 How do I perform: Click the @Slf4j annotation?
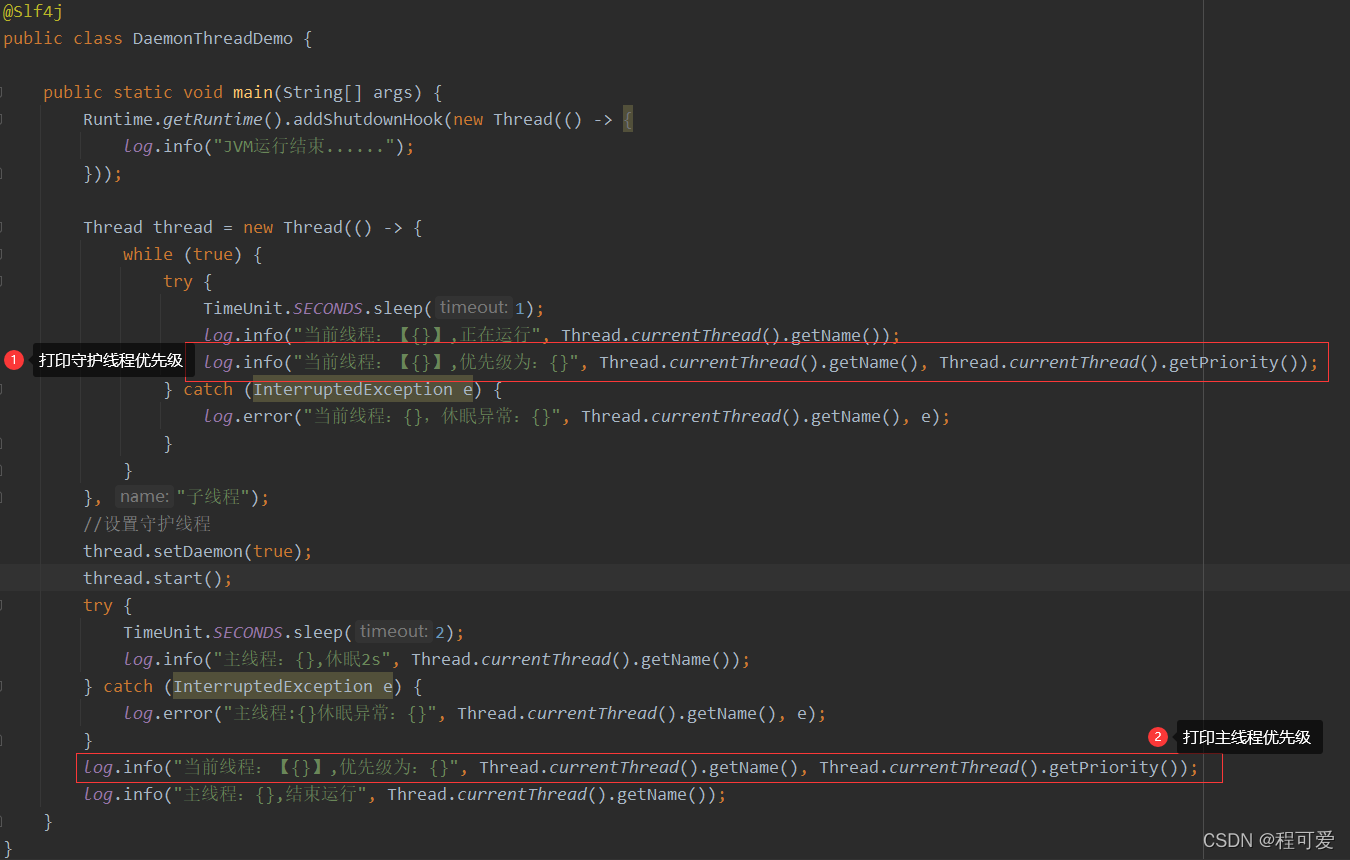pyautogui.click(x=33, y=11)
